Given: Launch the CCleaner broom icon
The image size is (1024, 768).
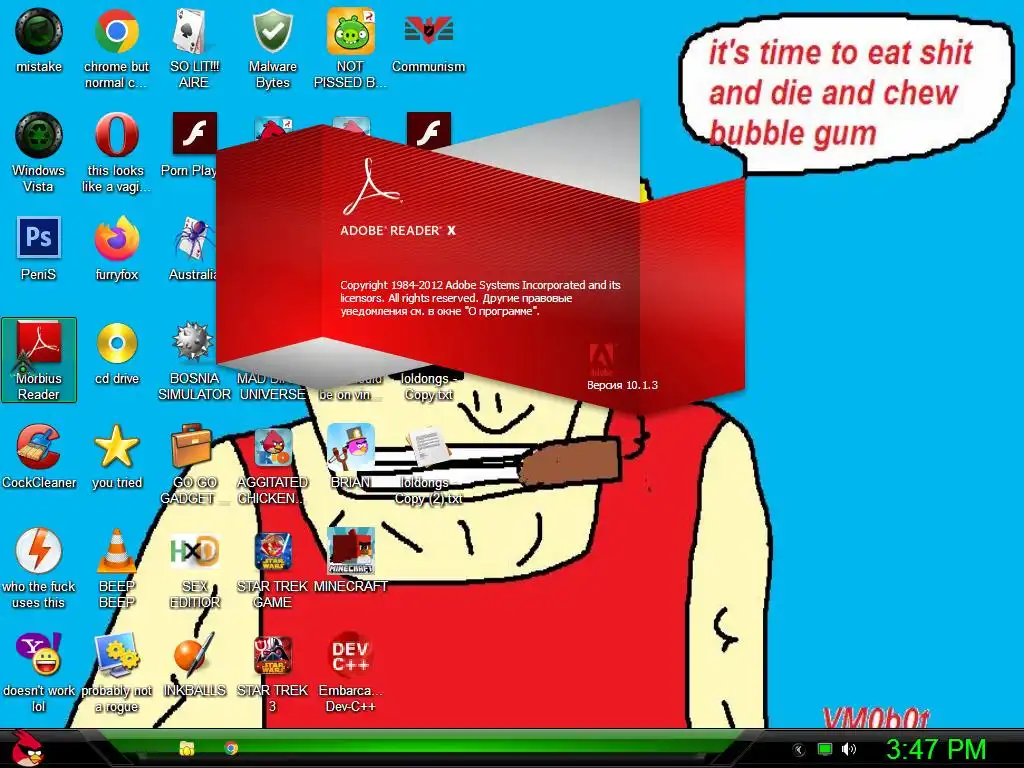Looking at the screenshot, I should pos(39,447).
